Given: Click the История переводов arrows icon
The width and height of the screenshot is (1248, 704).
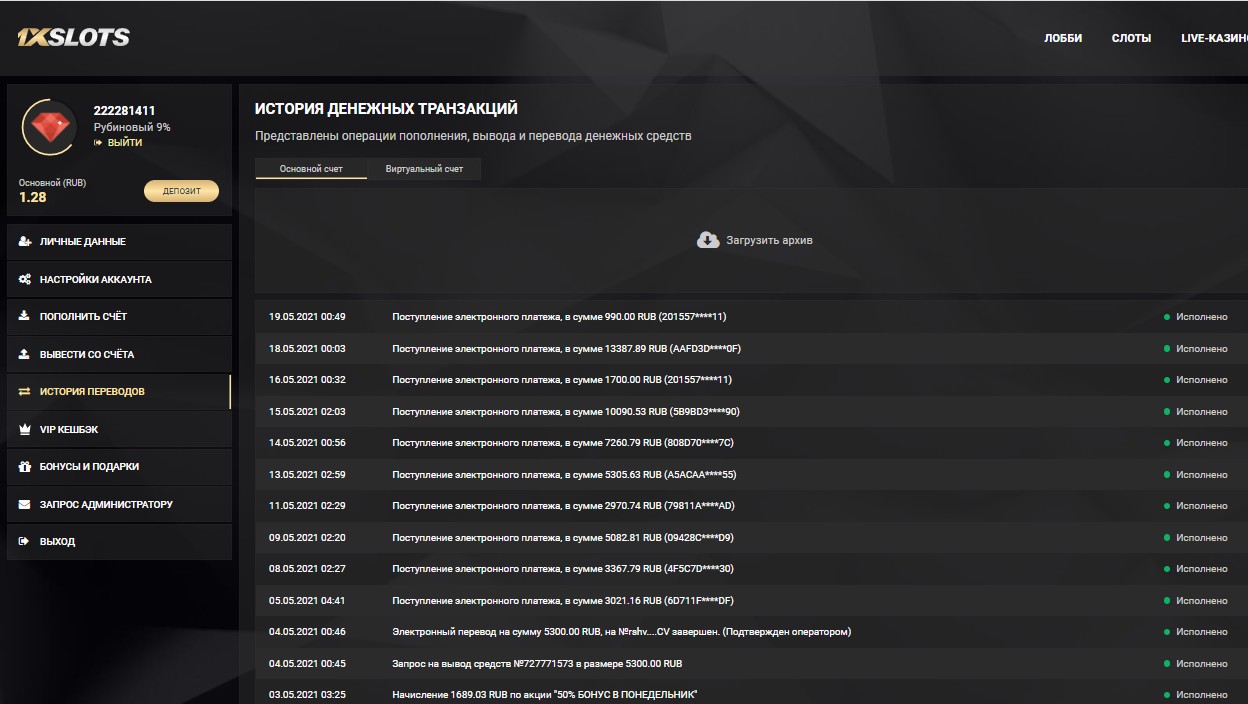Looking at the screenshot, I should click(25, 392).
